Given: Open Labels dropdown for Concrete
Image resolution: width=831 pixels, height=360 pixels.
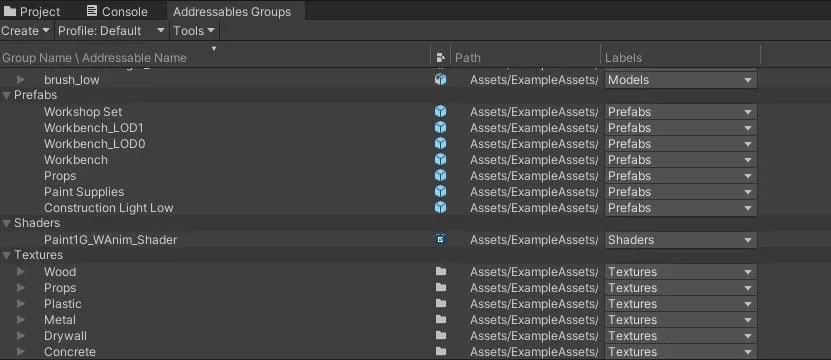Looking at the screenshot, I should point(680,351).
